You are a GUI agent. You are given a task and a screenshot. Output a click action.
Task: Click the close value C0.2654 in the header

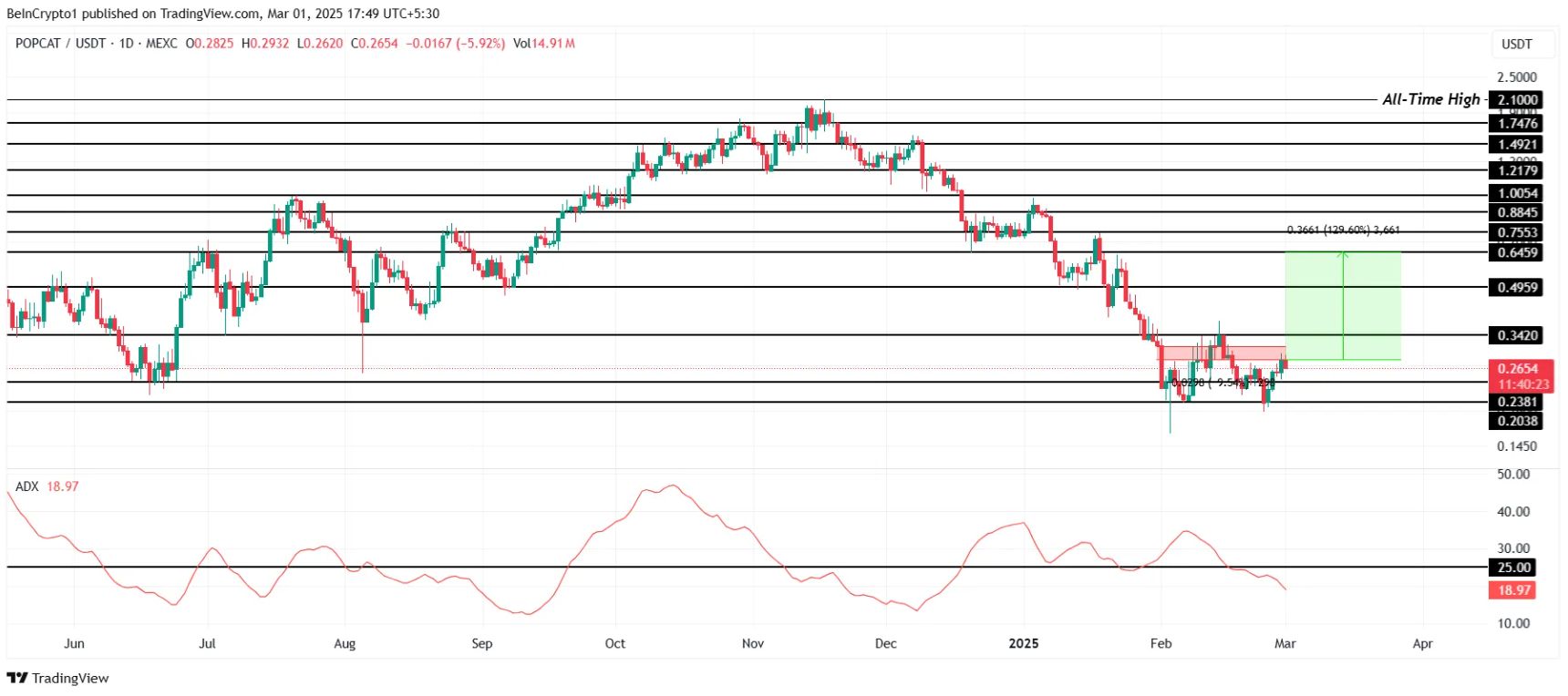375,43
